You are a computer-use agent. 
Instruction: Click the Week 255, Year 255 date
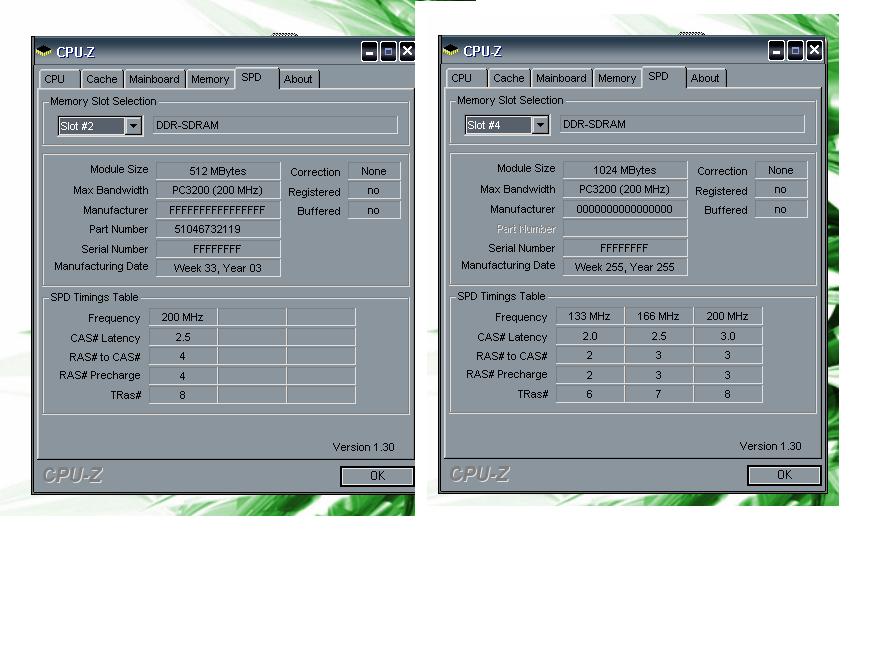coord(625,267)
